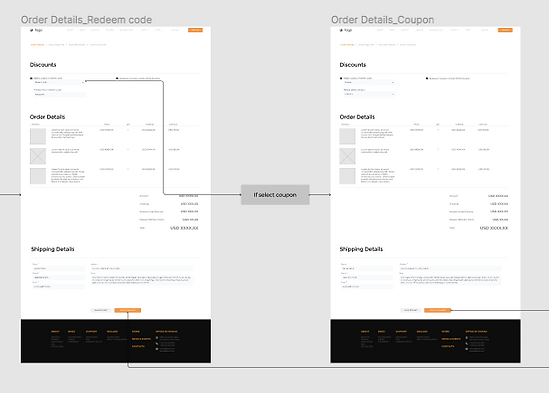Click the email envelope icon in Redeem code footer
Image resolution: width=549 pixels, height=393 pixels.
coord(157,349)
